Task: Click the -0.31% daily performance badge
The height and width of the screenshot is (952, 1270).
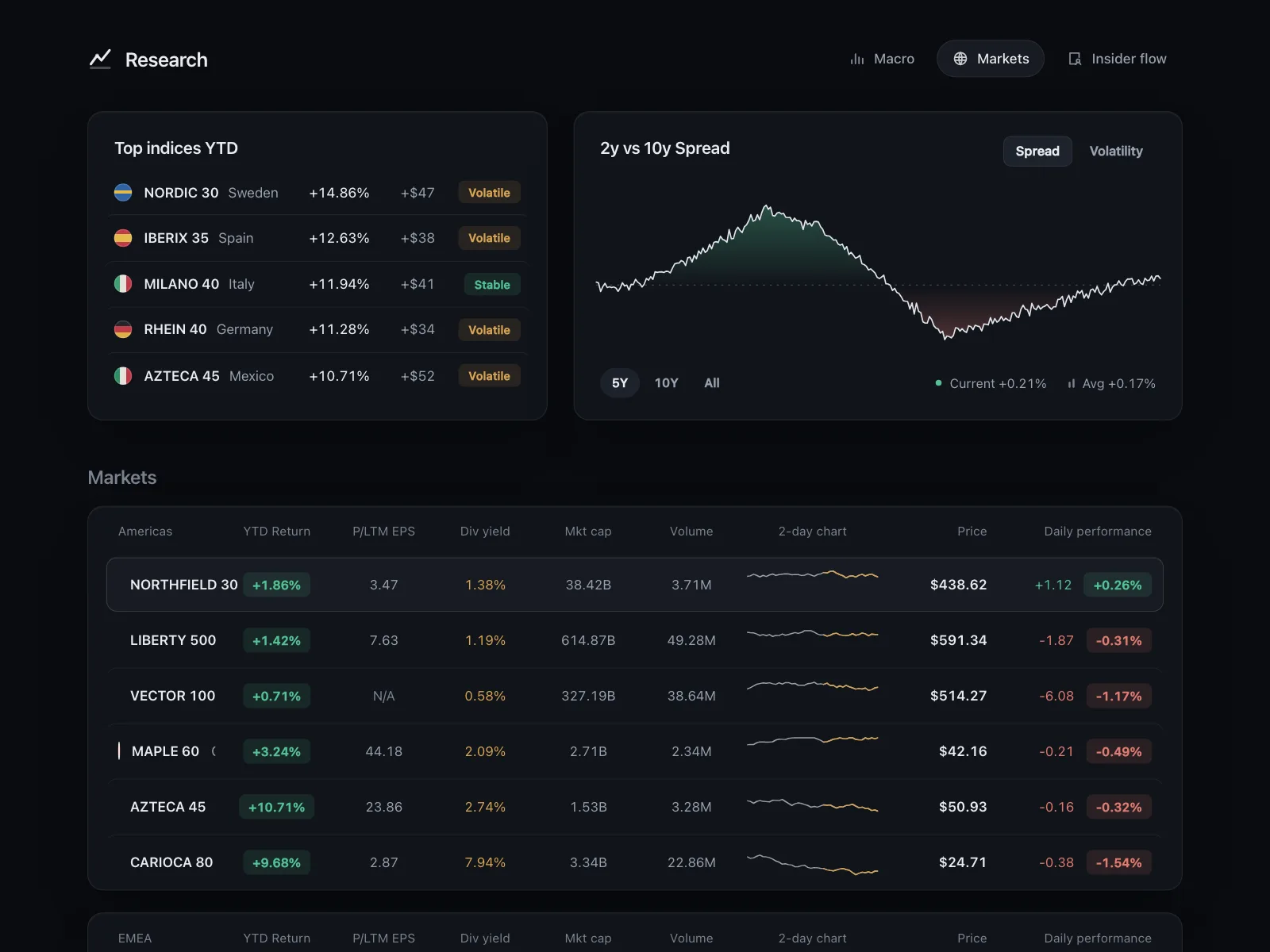Action: pyautogui.click(x=1118, y=640)
